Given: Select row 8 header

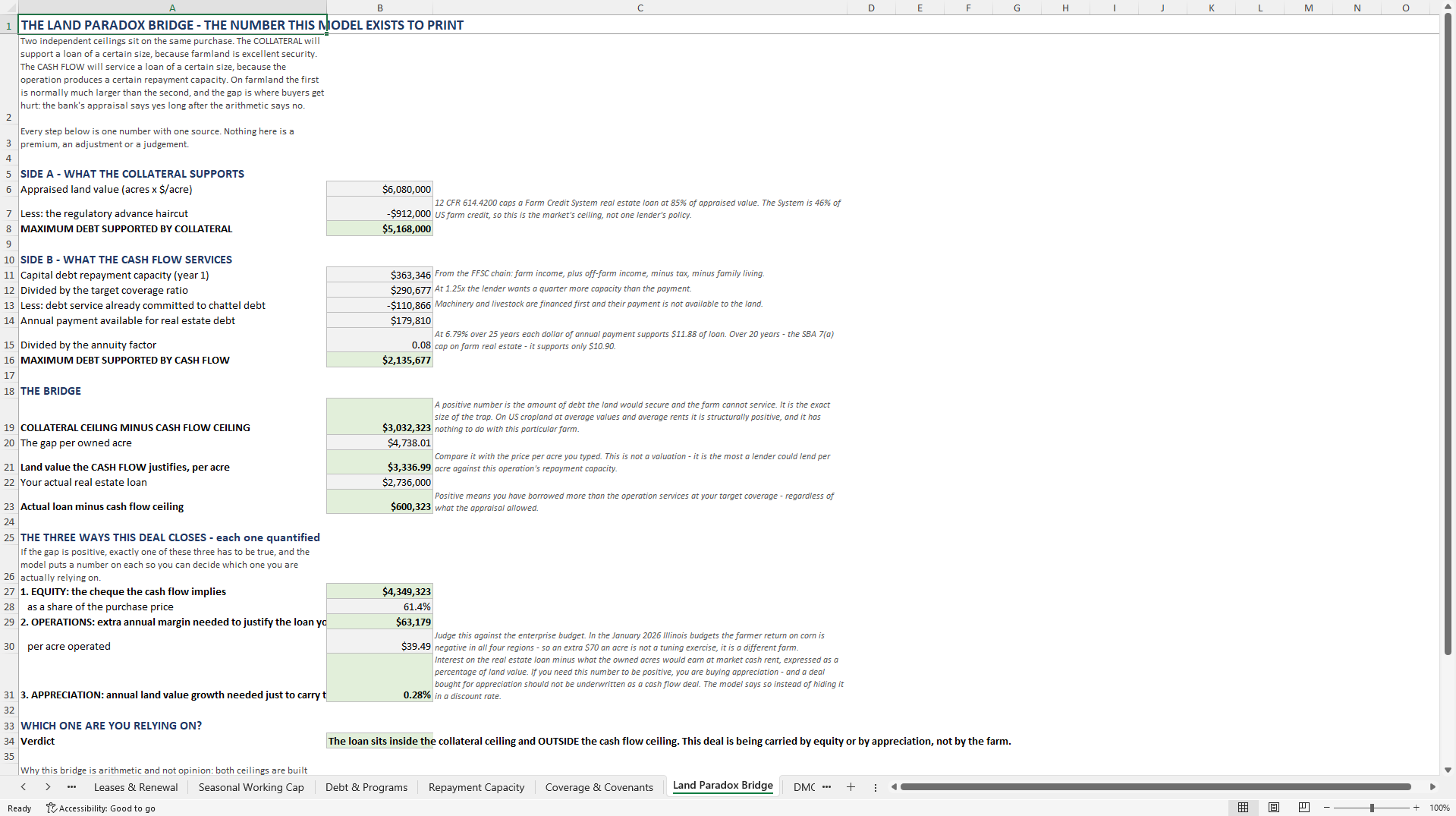Looking at the screenshot, I should pos(9,228).
